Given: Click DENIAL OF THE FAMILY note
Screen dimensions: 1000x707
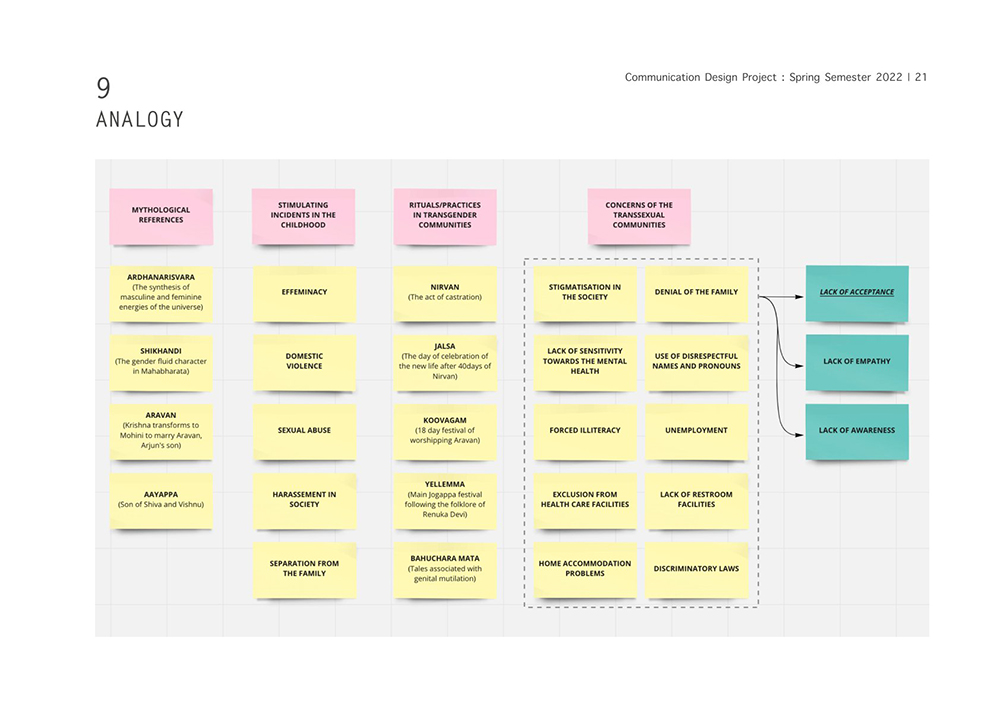Looking at the screenshot, I should 696,293.
